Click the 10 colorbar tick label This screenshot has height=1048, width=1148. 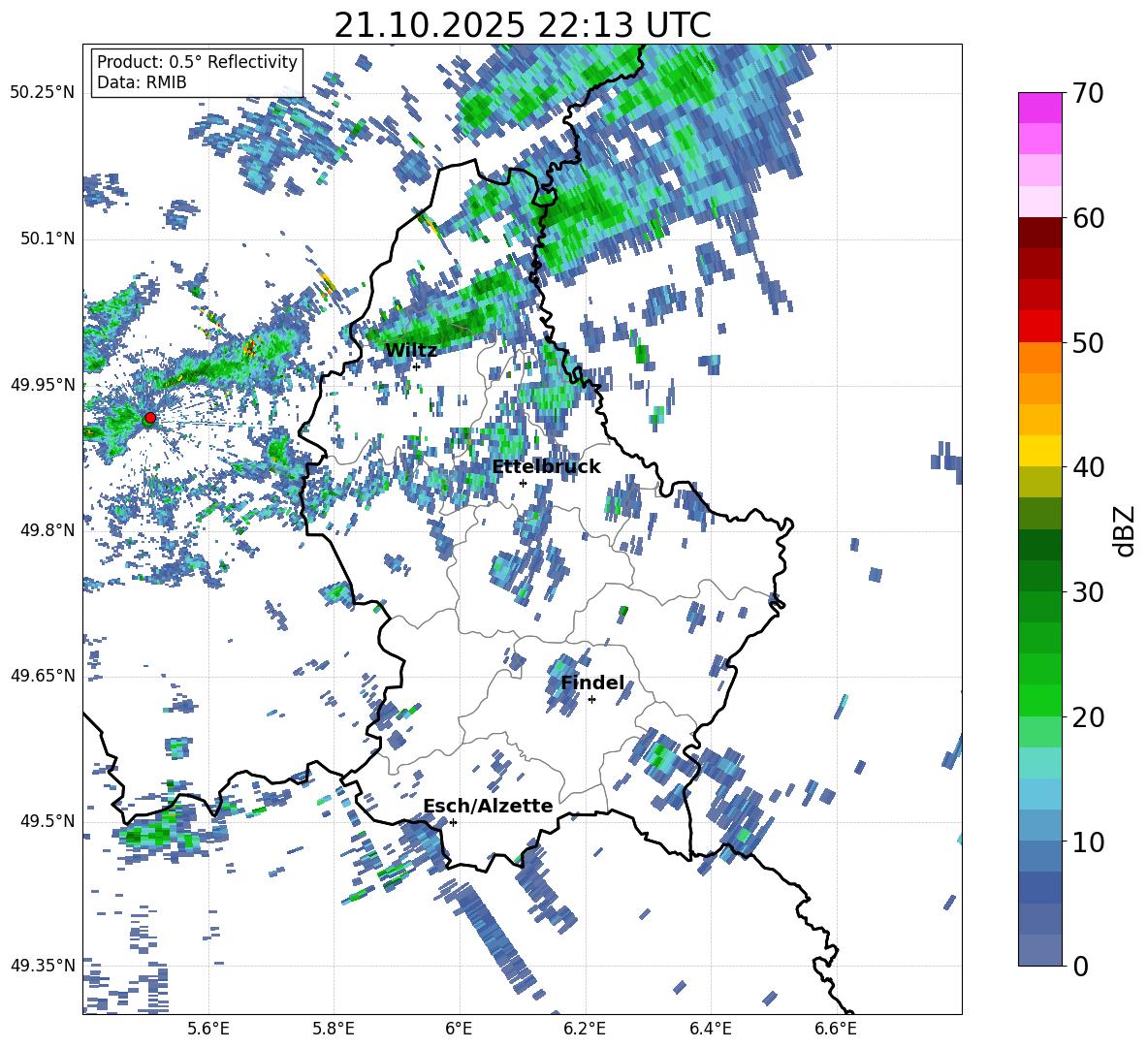(x=1088, y=842)
